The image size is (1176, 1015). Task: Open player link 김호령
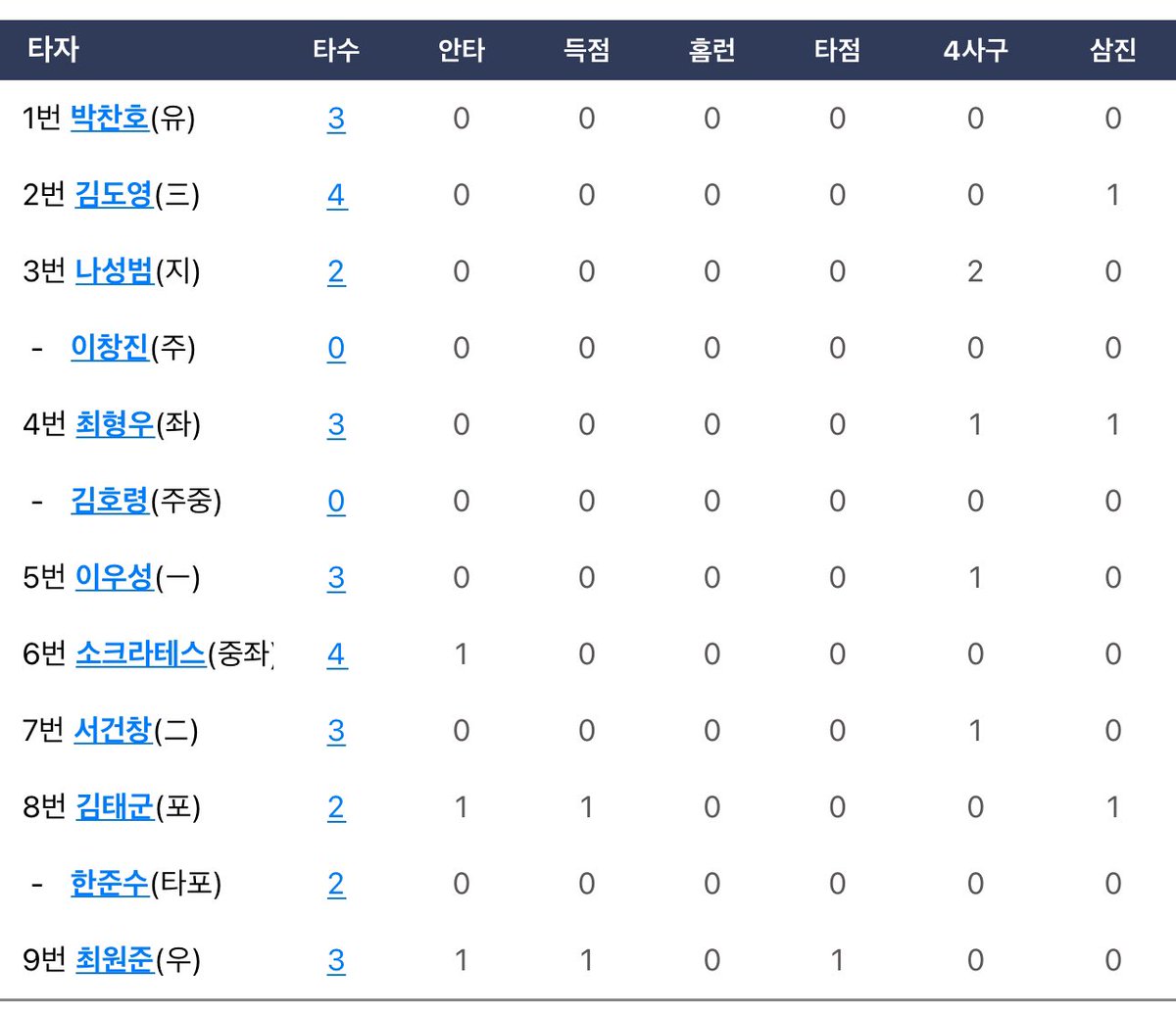[x=110, y=501]
